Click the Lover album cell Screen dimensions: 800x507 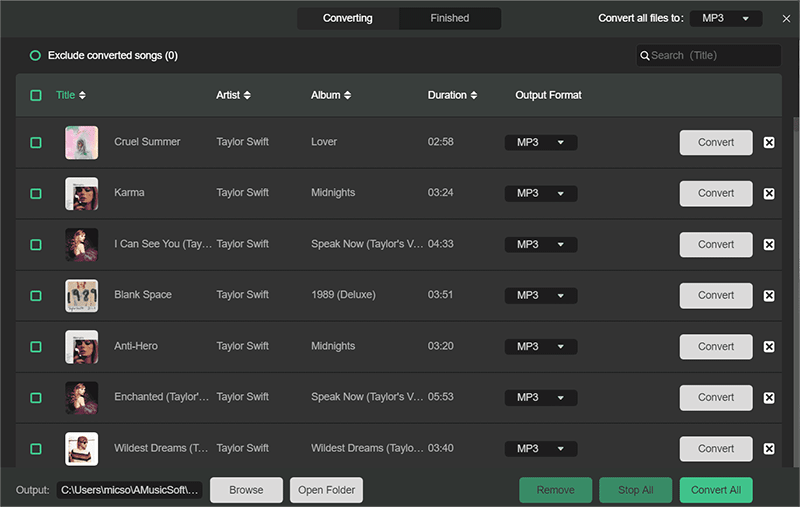pos(324,142)
